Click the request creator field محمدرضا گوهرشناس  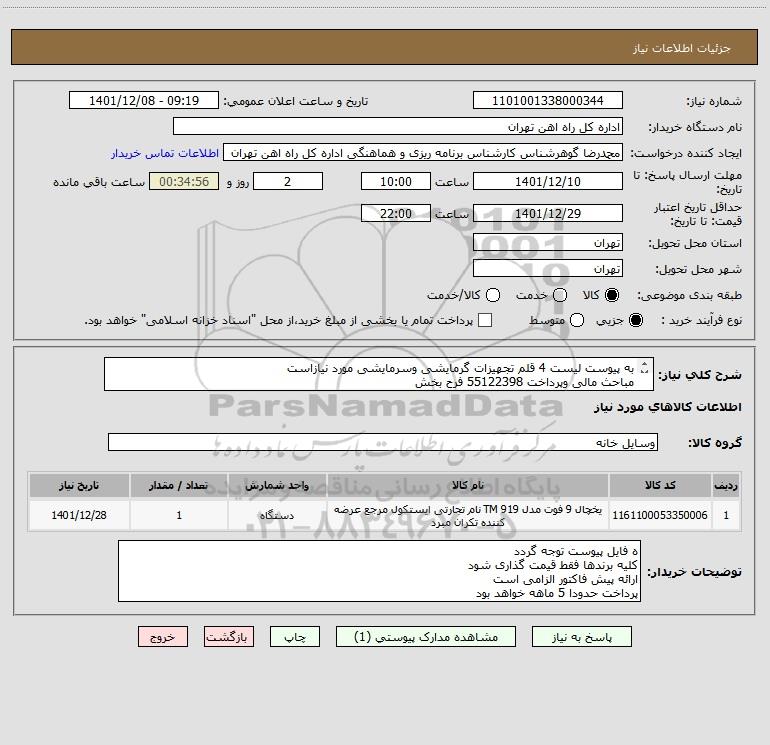423,153
